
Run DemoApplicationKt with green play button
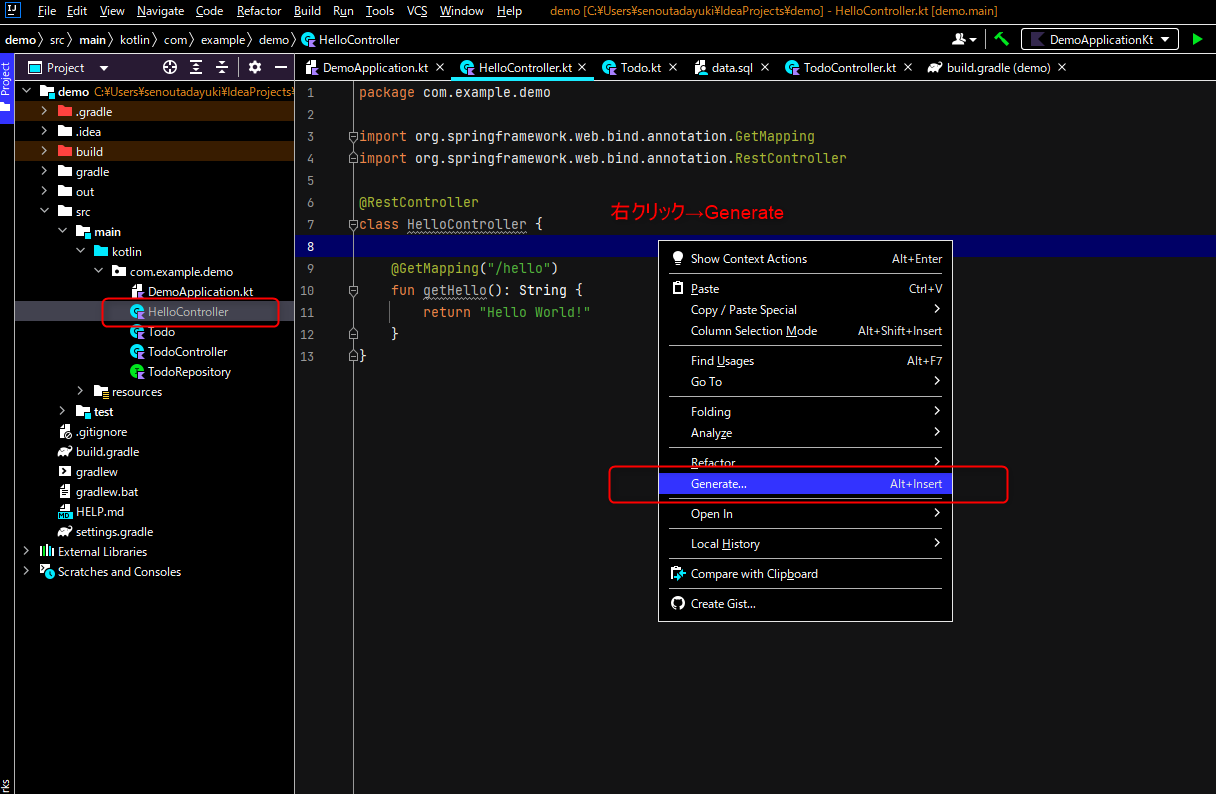(x=1197, y=39)
